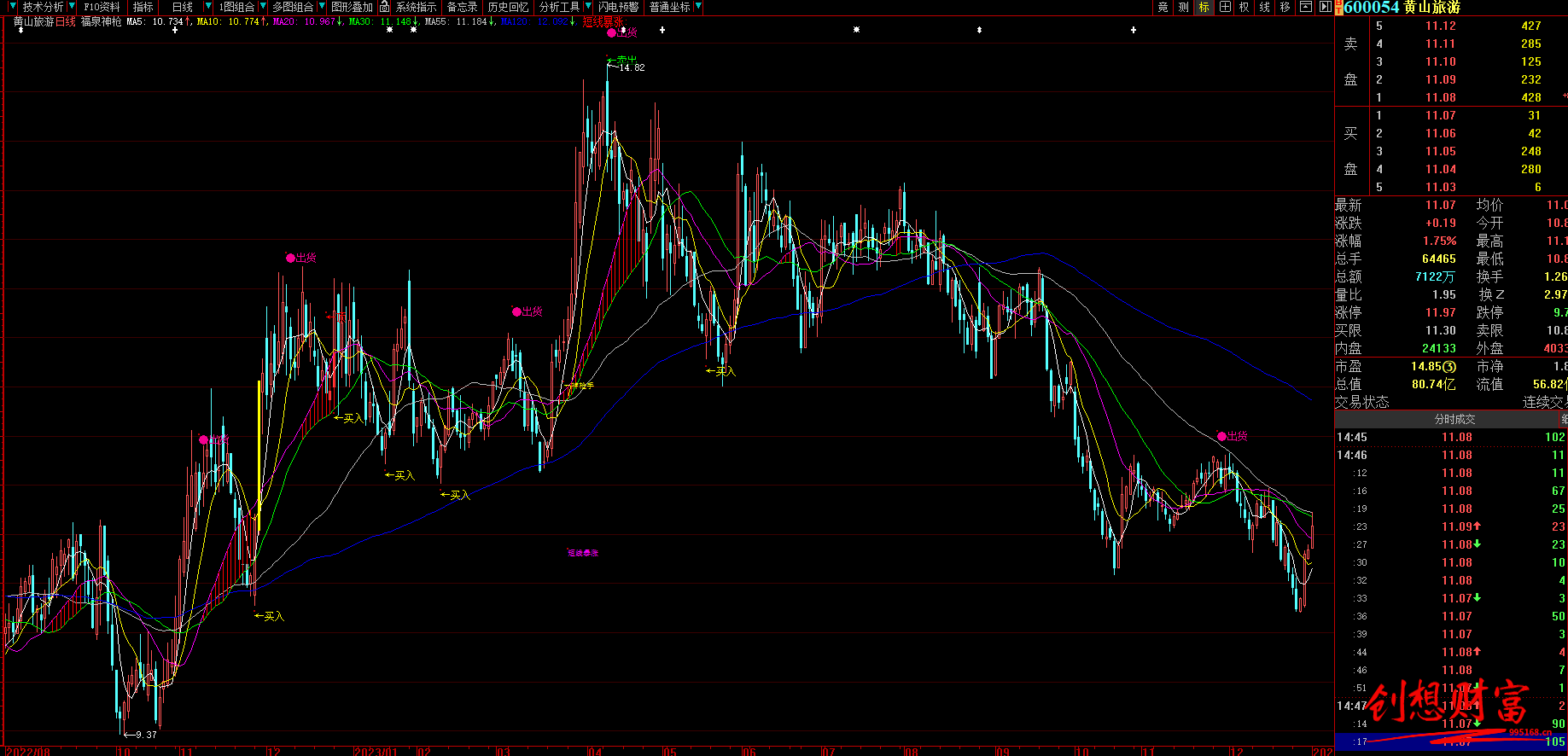Click the plus info marker at far right top of chart
The width and height of the screenshot is (1568, 756).
(x=1134, y=30)
